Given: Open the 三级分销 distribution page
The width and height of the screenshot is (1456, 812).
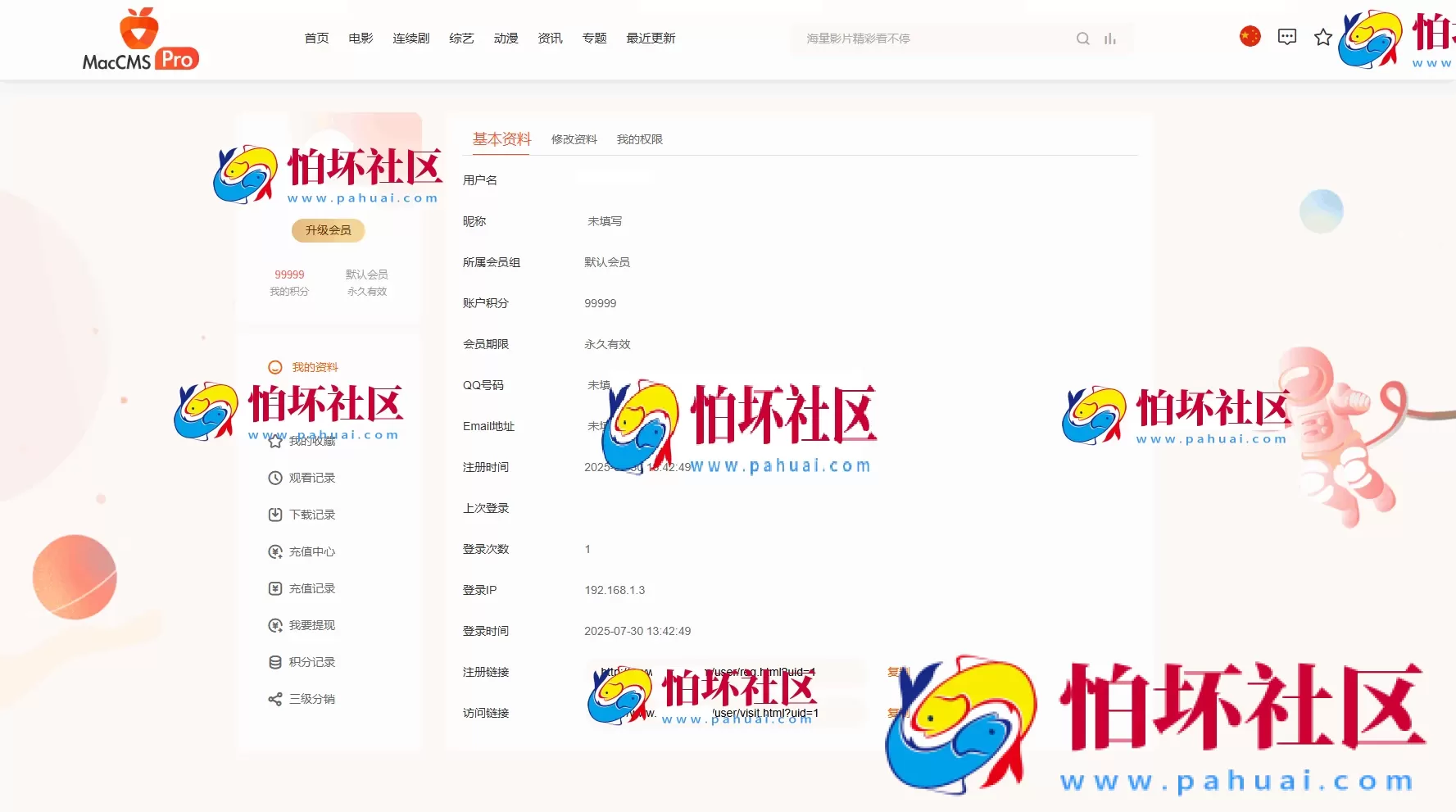Looking at the screenshot, I should pyautogui.click(x=311, y=699).
